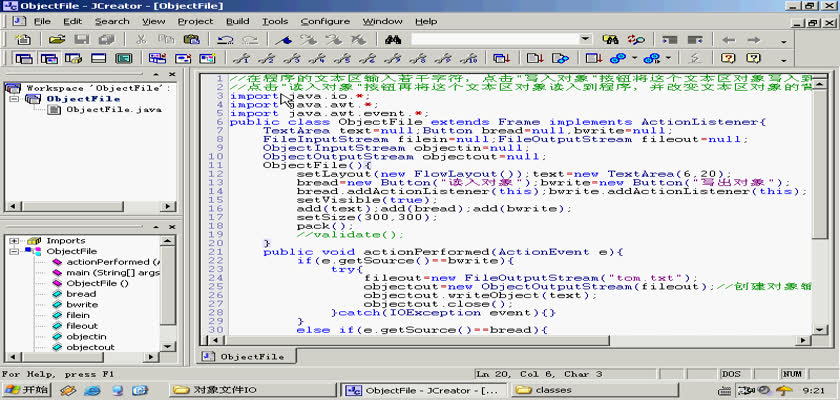Click the Paste clipboard icon
The height and width of the screenshot is (400, 840).
pyautogui.click(x=191, y=40)
